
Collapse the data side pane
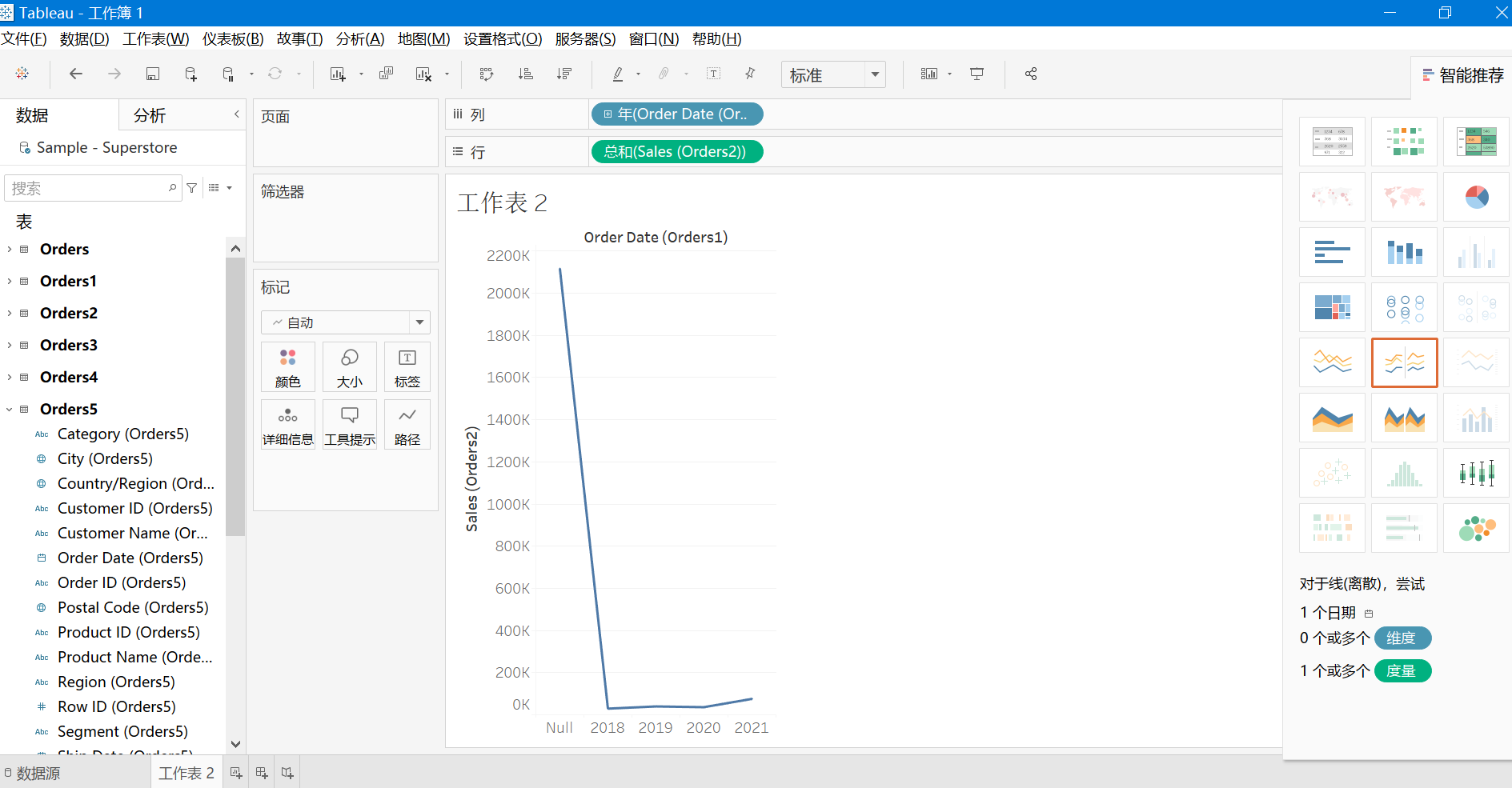point(236,114)
